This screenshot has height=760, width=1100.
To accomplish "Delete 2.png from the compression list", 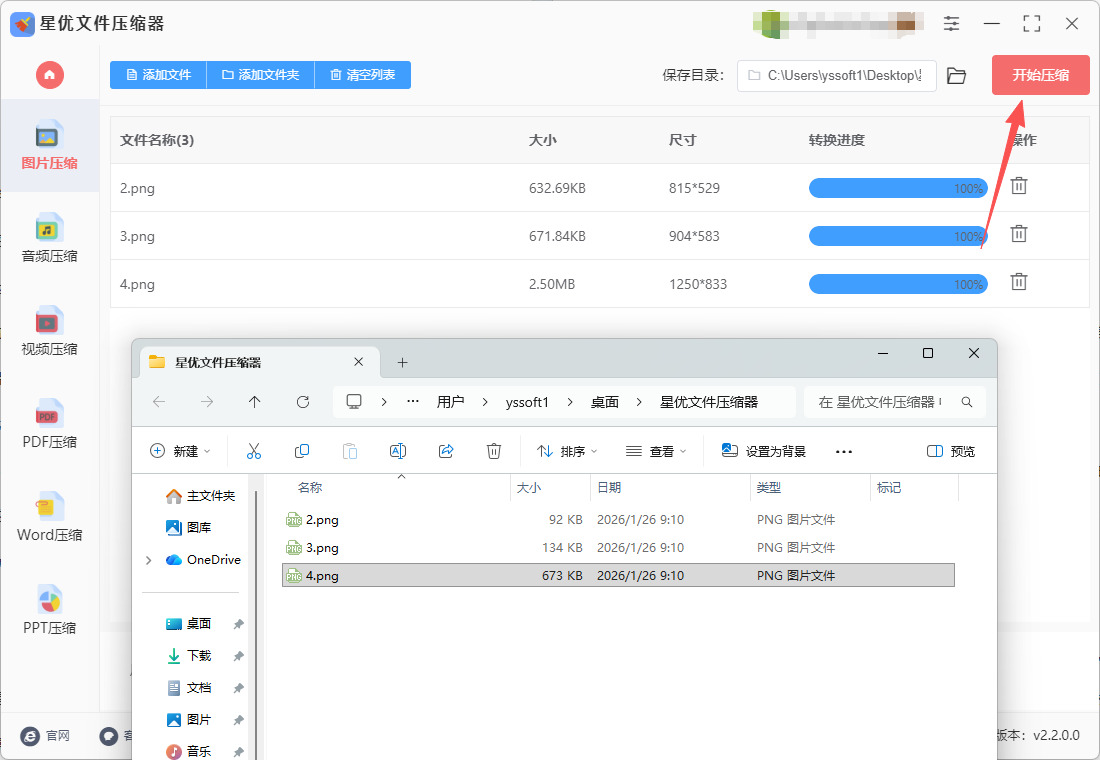I will coord(1018,187).
